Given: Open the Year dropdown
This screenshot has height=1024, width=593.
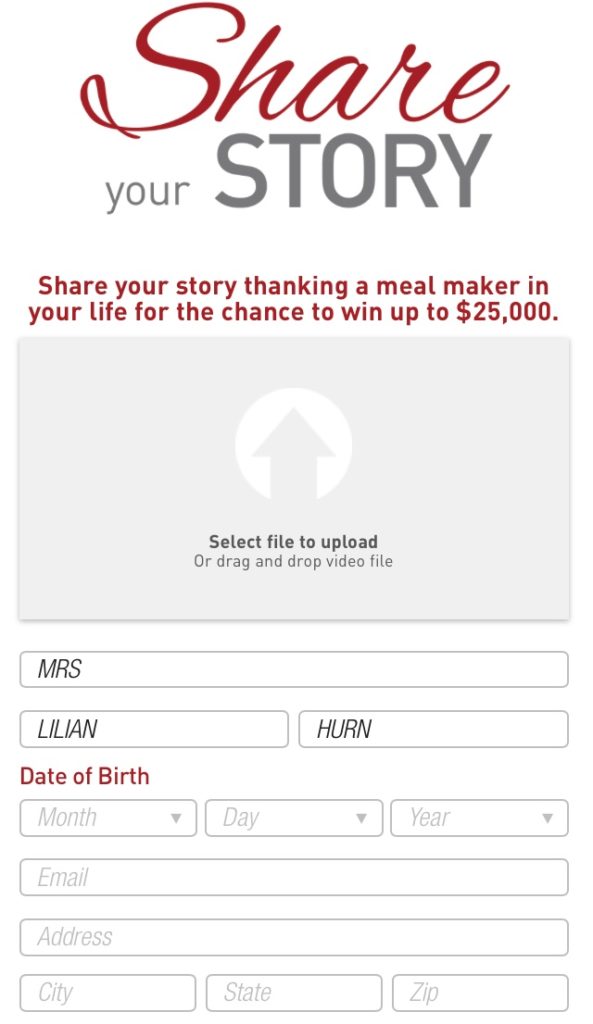Looking at the screenshot, I should point(479,818).
